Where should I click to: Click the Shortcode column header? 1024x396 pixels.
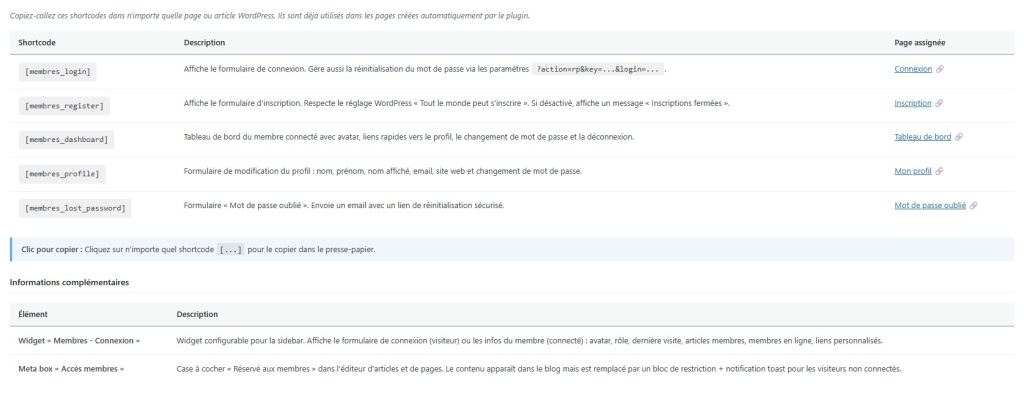(x=37, y=42)
